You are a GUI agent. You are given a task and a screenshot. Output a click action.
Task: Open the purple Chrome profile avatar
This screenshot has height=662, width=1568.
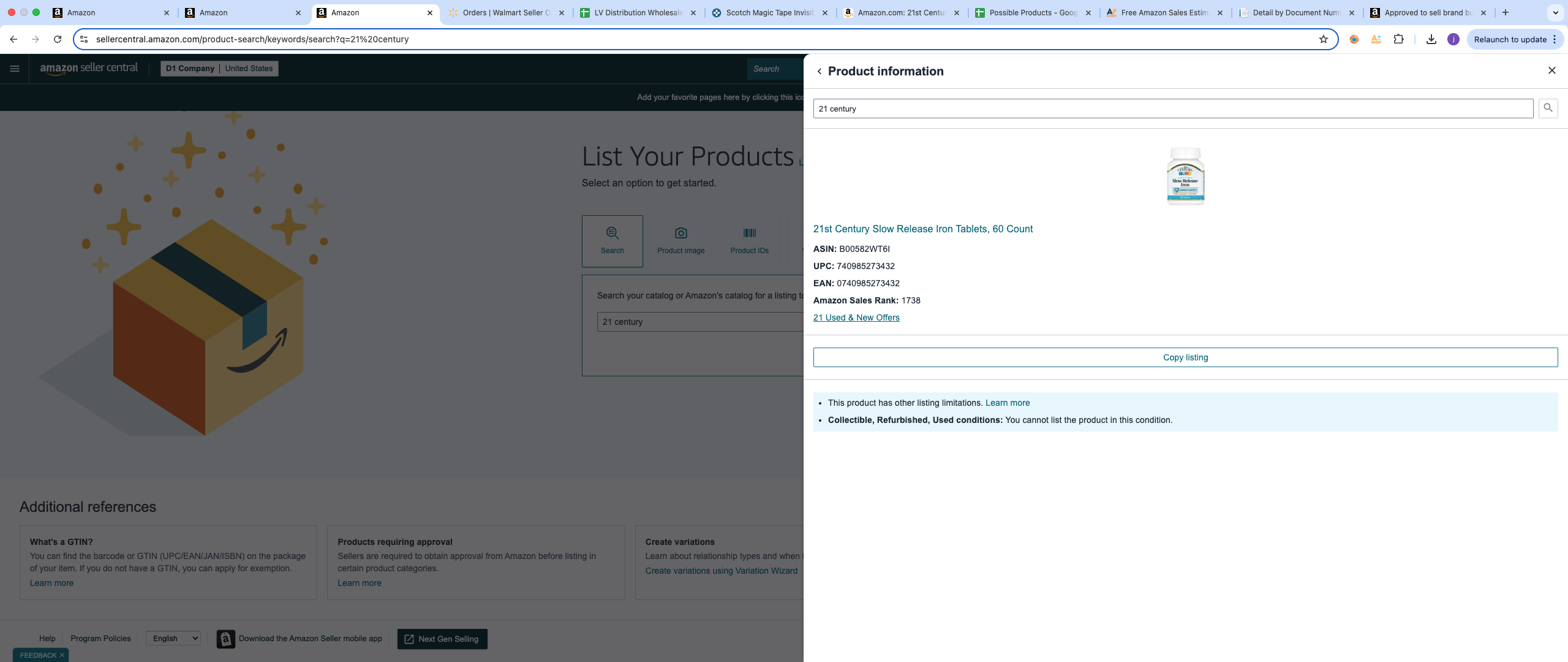(1453, 39)
